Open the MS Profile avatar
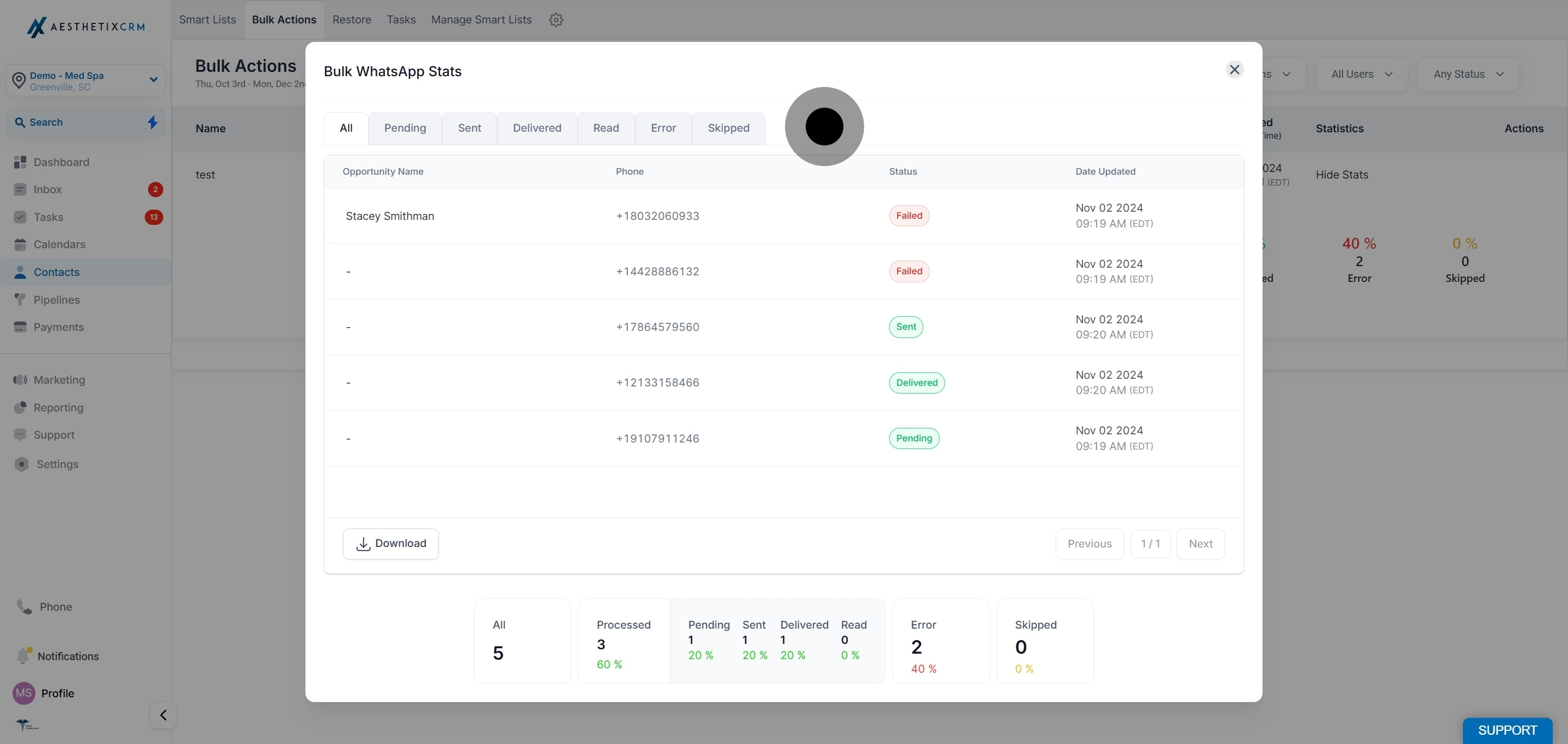 click(x=24, y=693)
